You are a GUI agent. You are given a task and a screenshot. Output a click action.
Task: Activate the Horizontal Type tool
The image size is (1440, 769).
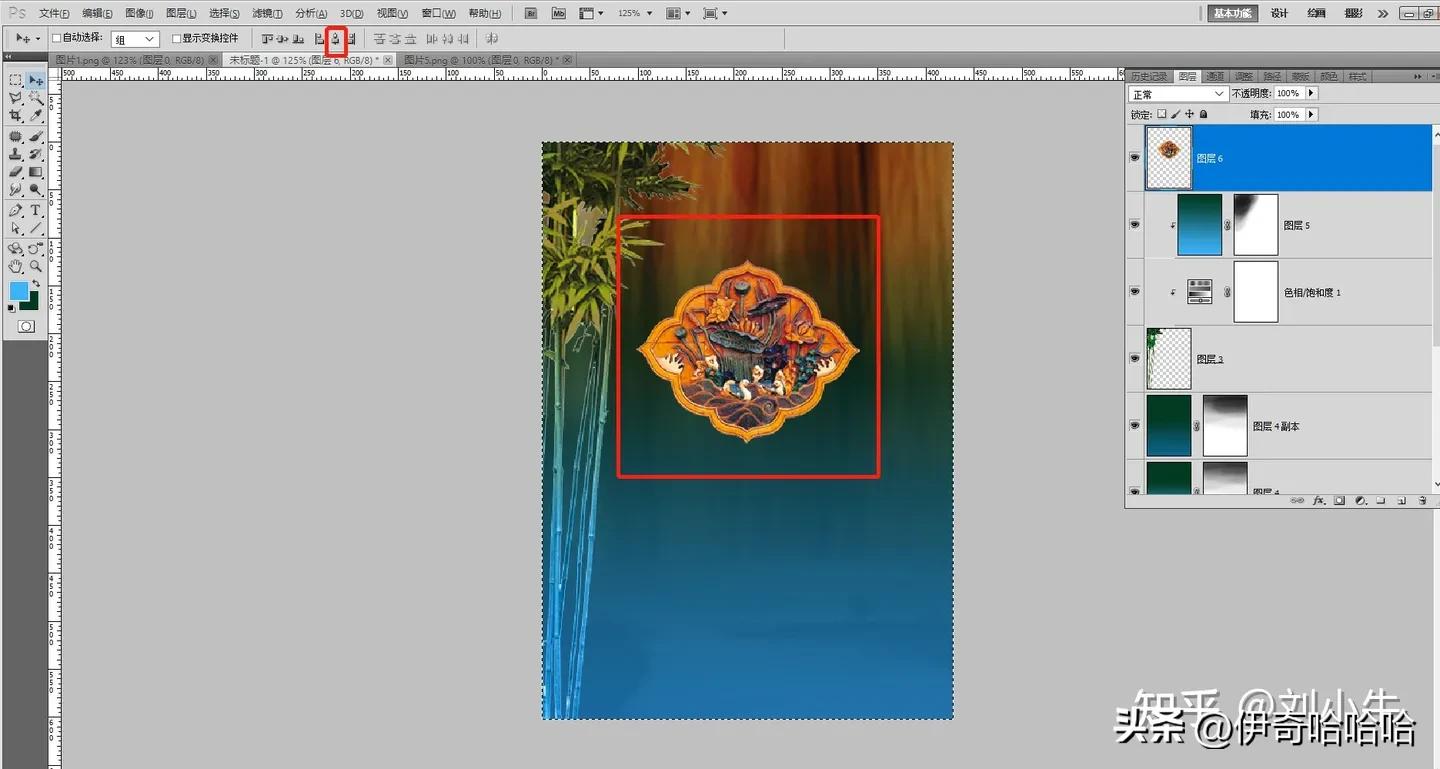35,211
